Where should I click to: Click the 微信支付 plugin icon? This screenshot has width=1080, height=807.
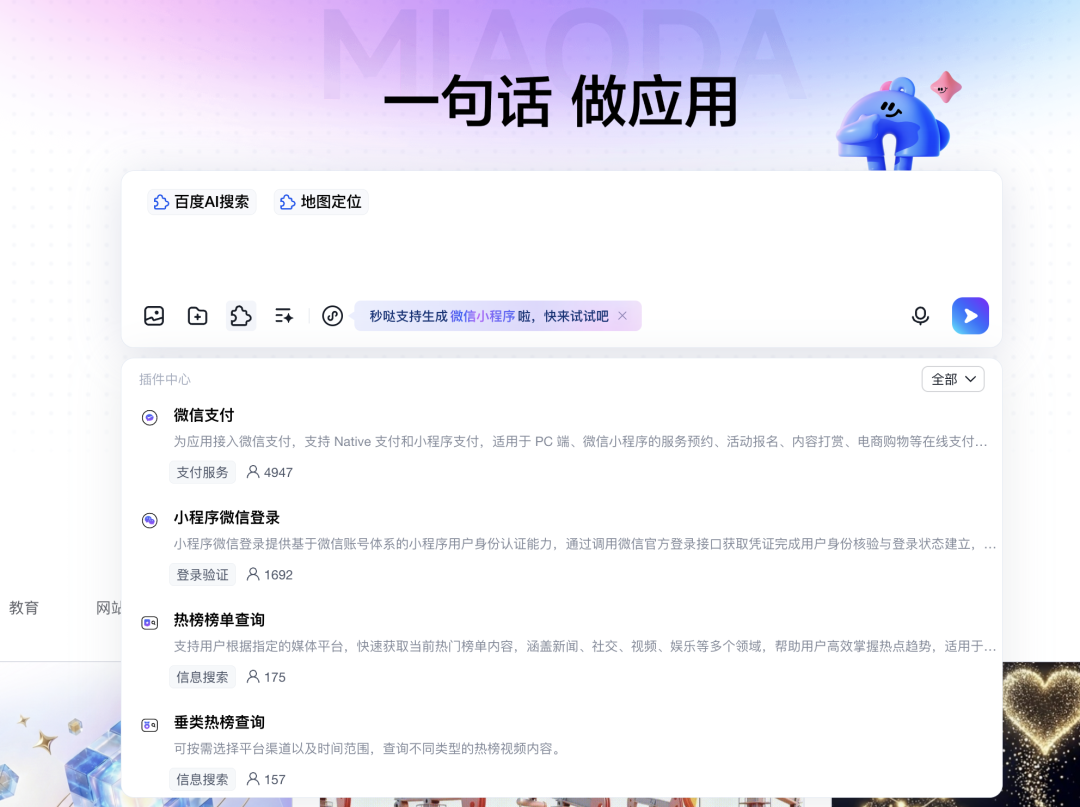pos(149,417)
